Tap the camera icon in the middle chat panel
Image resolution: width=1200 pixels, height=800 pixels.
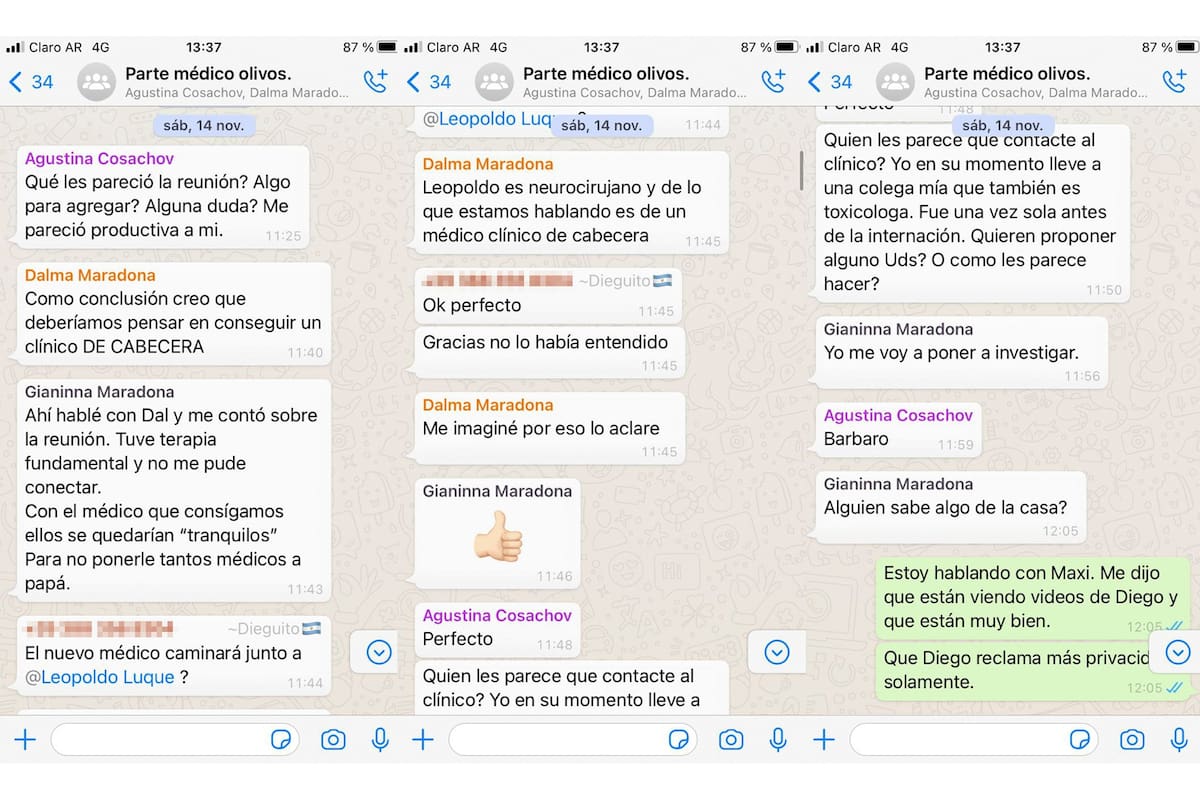point(731,739)
